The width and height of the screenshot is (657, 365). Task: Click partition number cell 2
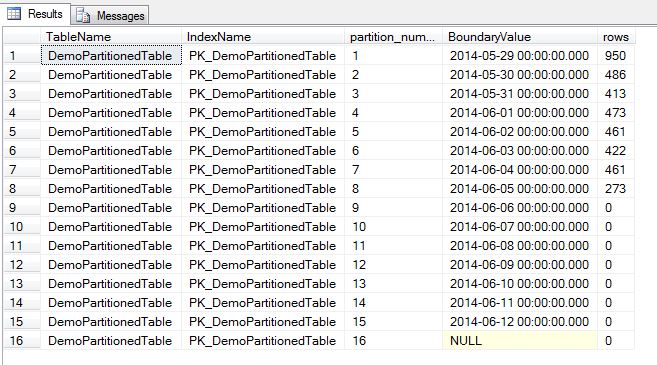[x=393, y=75]
